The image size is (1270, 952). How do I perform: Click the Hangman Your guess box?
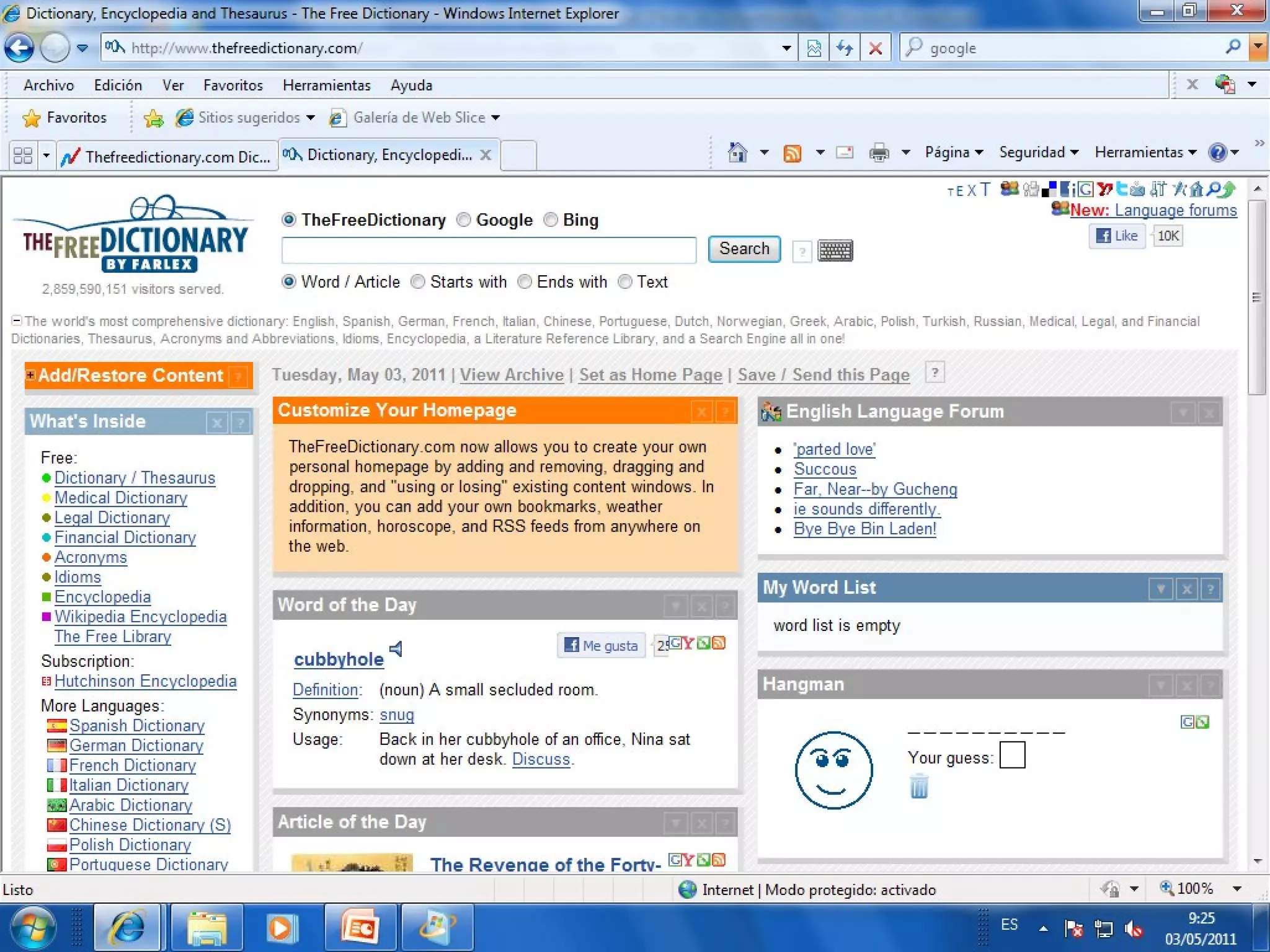pyautogui.click(x=1012, y=756)
